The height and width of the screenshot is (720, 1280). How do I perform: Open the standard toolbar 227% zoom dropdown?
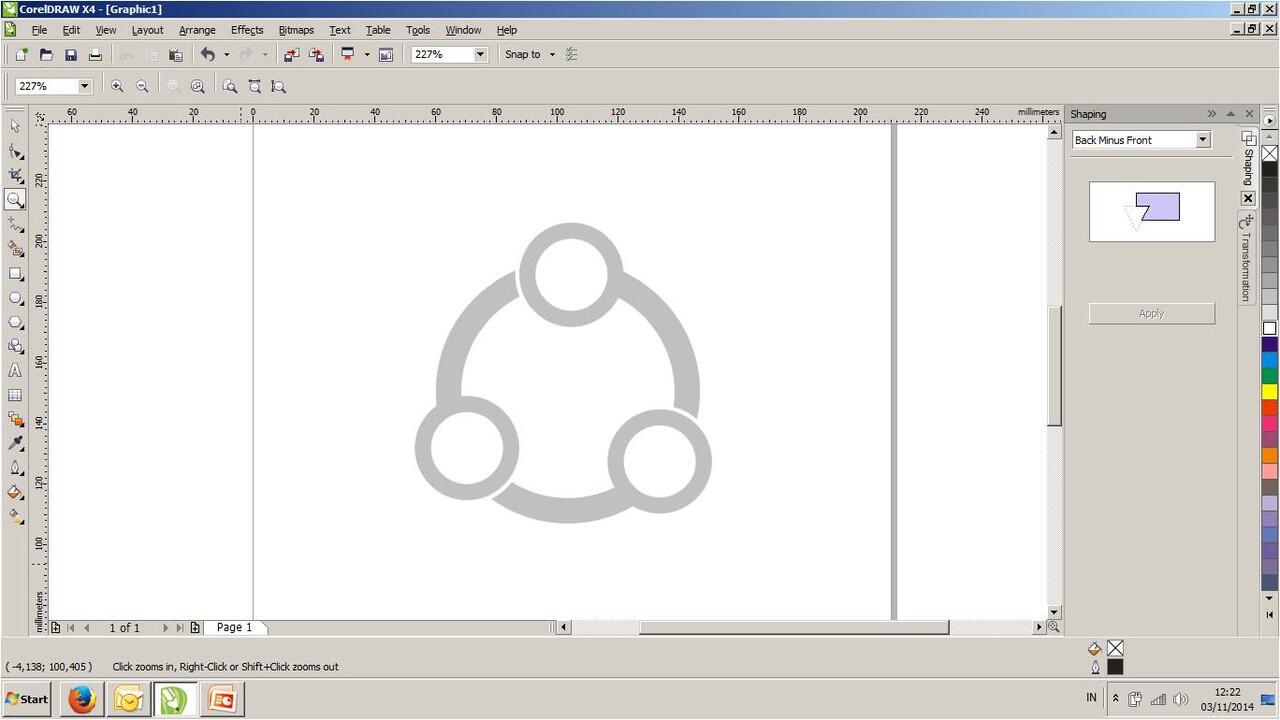[x=480, y=55]
